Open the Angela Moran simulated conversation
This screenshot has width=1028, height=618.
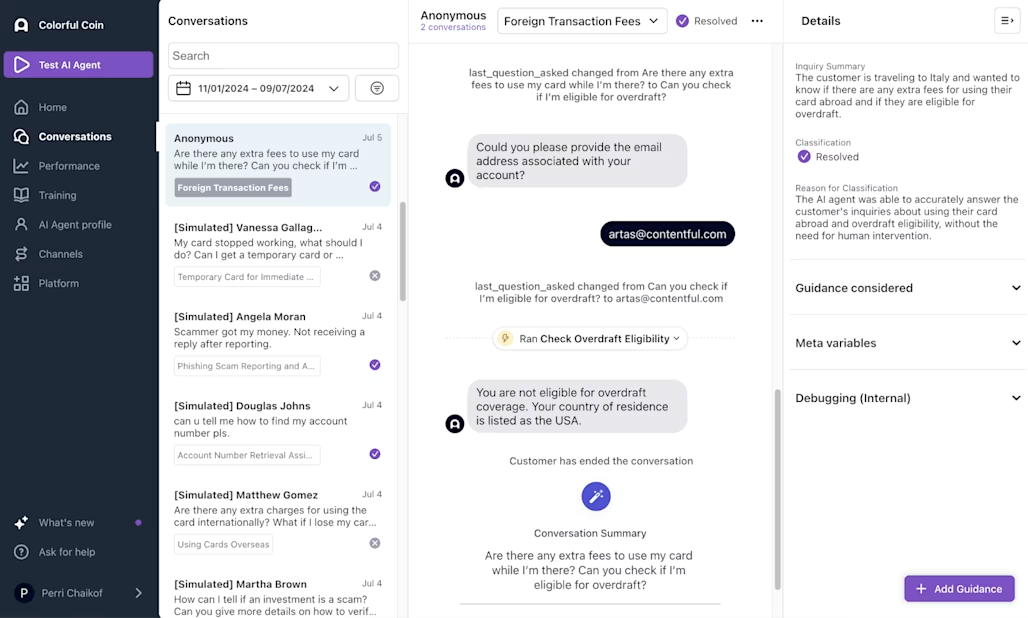pos(278,343)
